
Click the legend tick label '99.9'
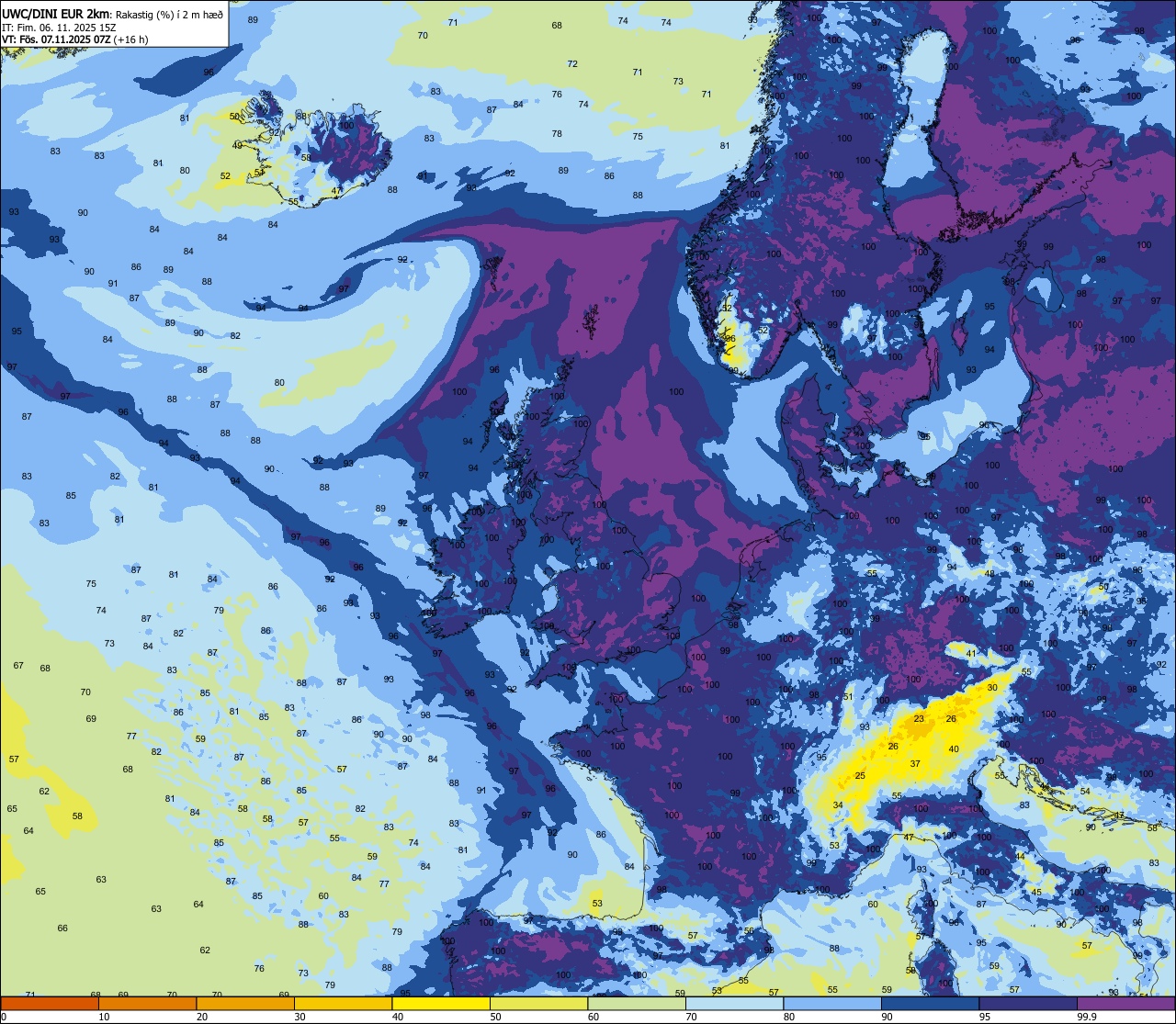tap(1086, 1017)
